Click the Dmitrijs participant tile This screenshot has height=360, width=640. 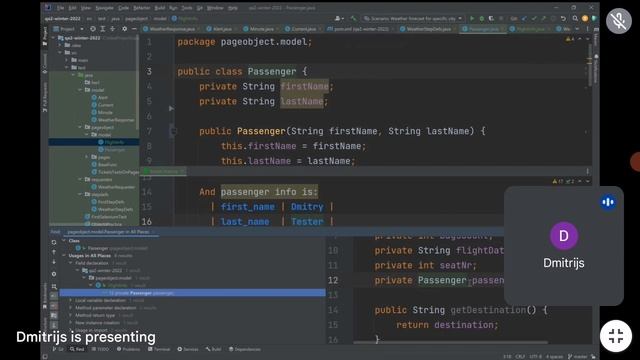point(564,246)
